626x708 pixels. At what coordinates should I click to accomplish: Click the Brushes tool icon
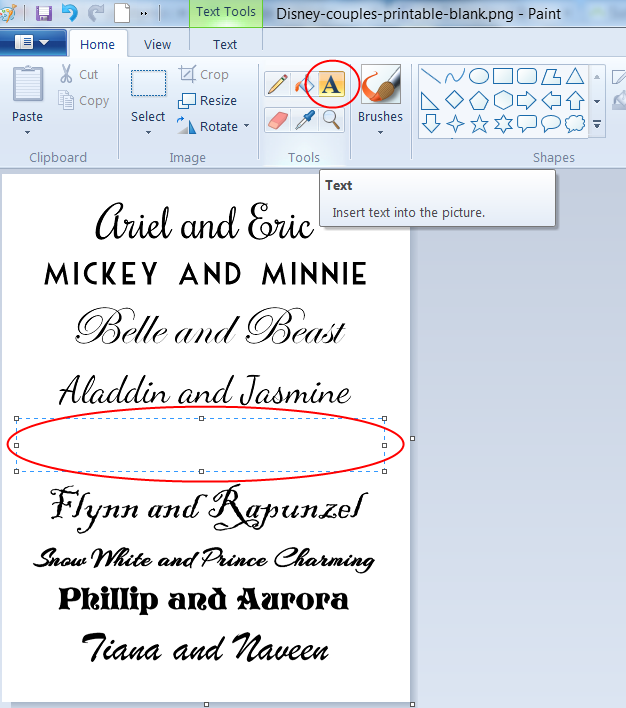coord(381,85)
